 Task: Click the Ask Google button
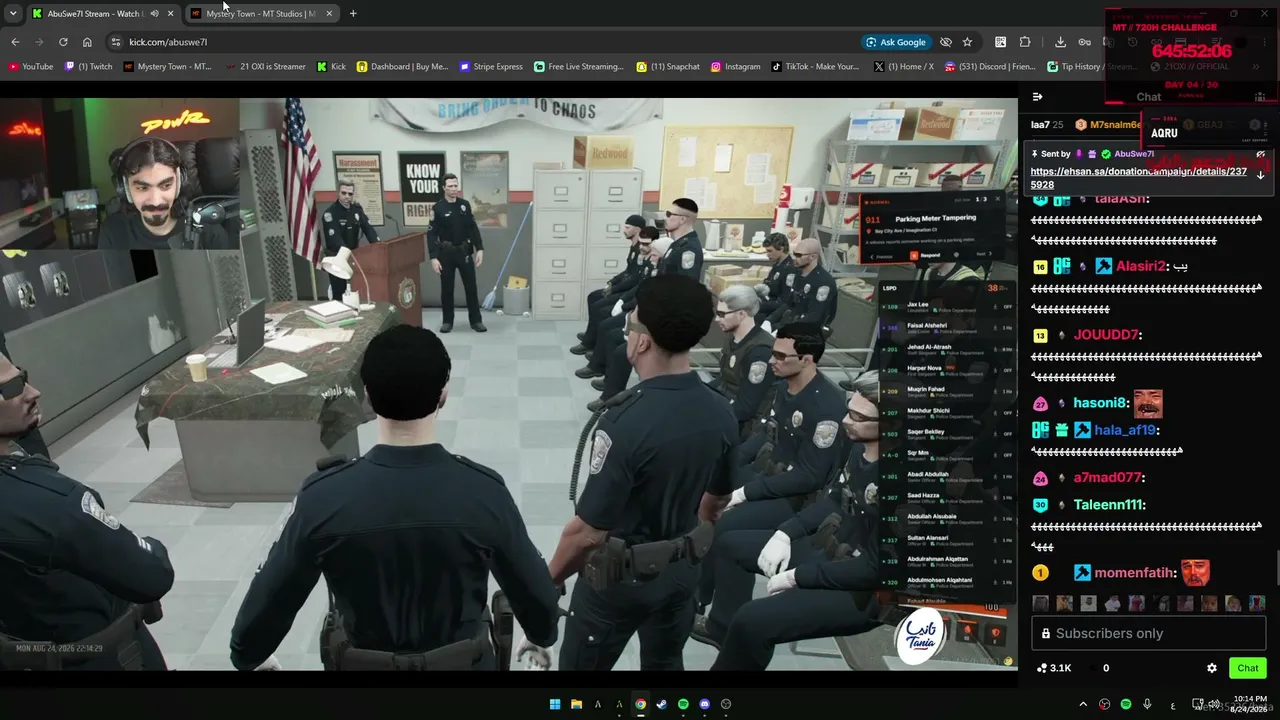(896, 42)
